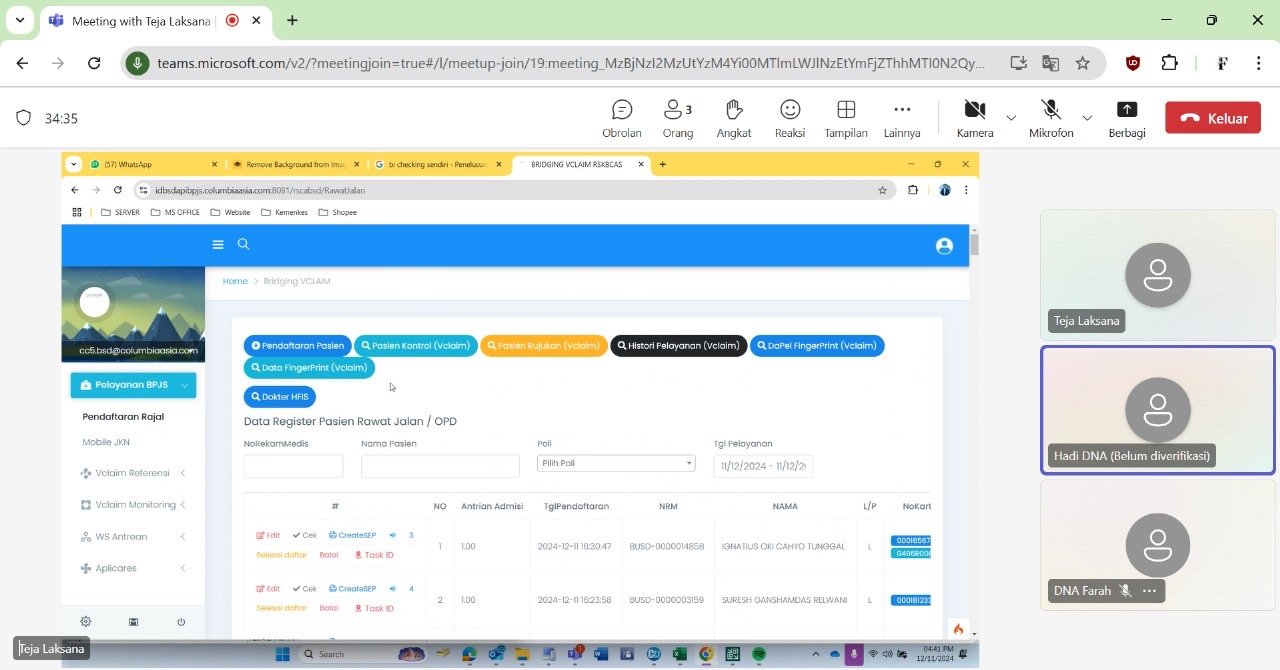This screenshot has width=1280, height=670.
Task: Reload the Teams page
Action: pyautogui.click(x=94, y=63)
